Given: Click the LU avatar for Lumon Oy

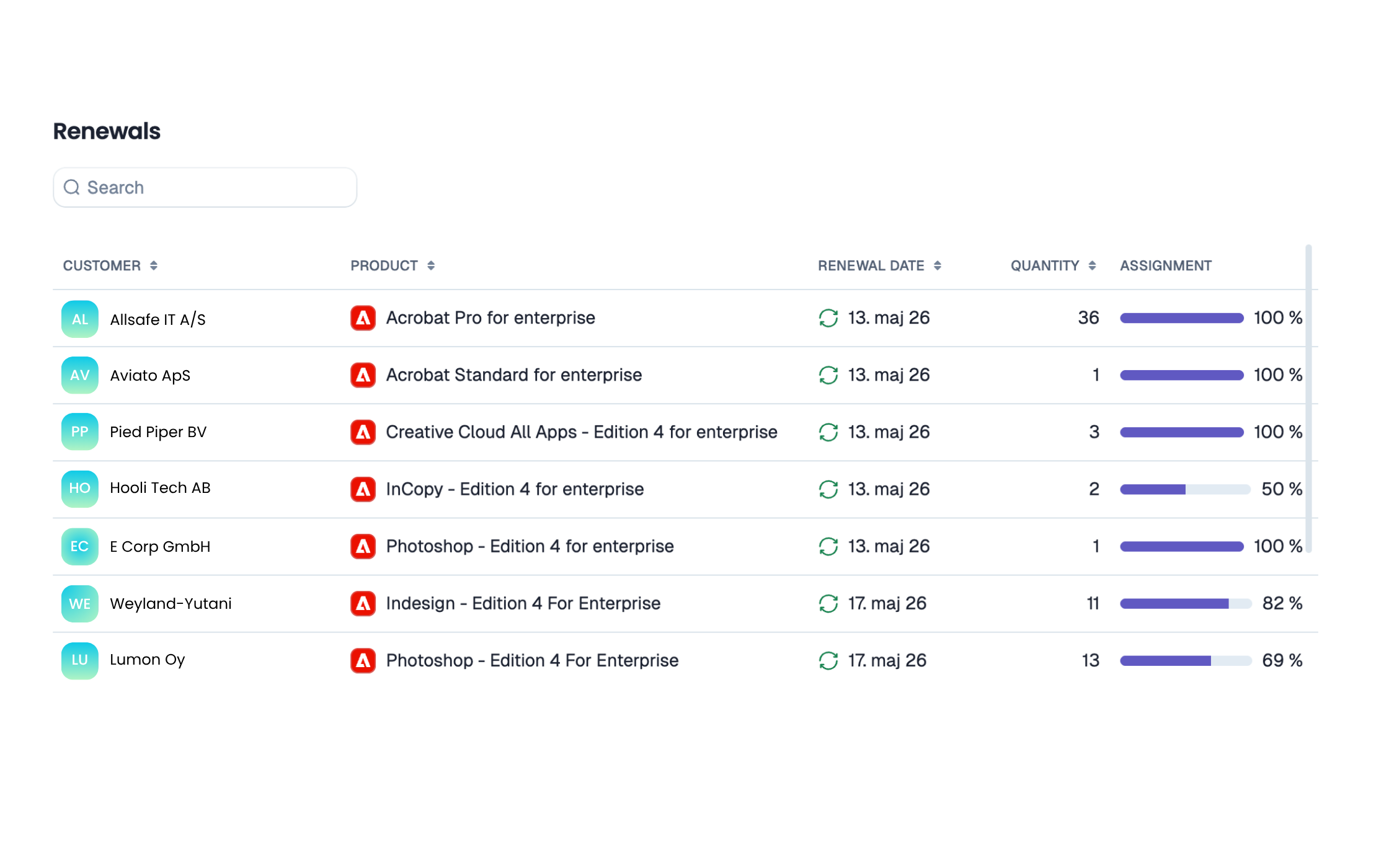Looking at the screenshot, I should coord(80,660).
